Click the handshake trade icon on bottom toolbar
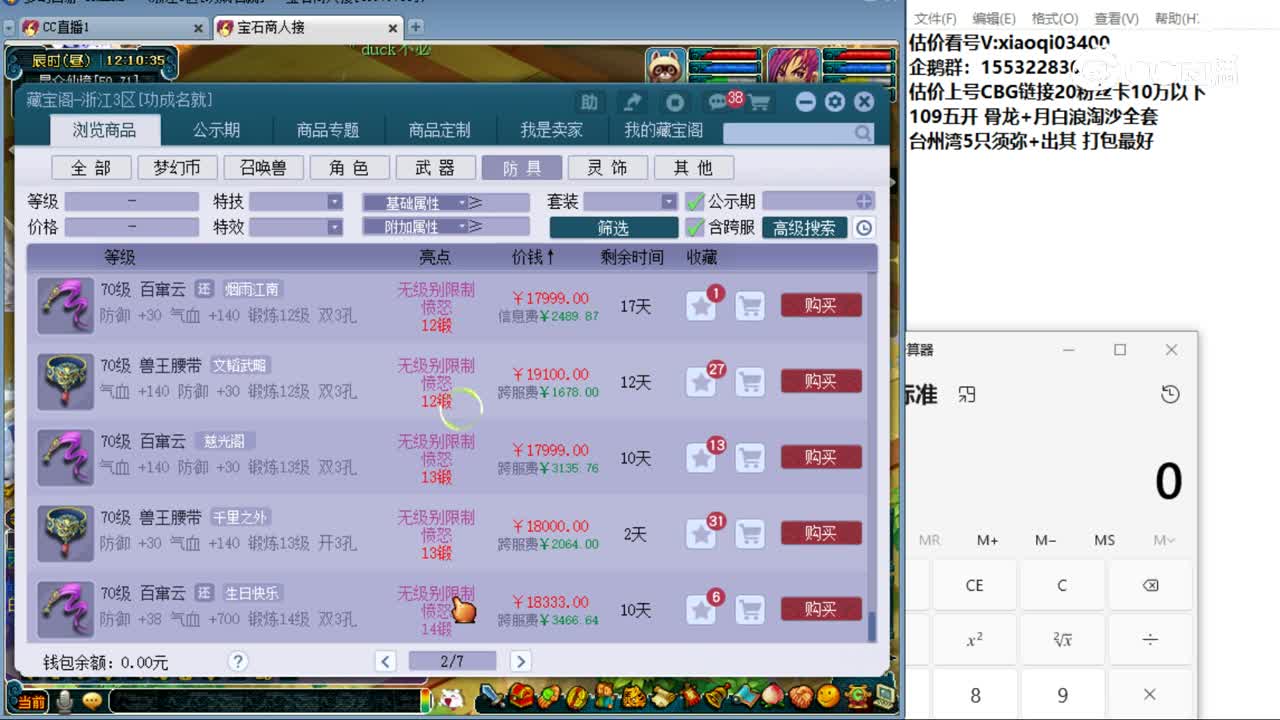The width and height of the screenshot is (1280, 720). (x=800, y=697)
